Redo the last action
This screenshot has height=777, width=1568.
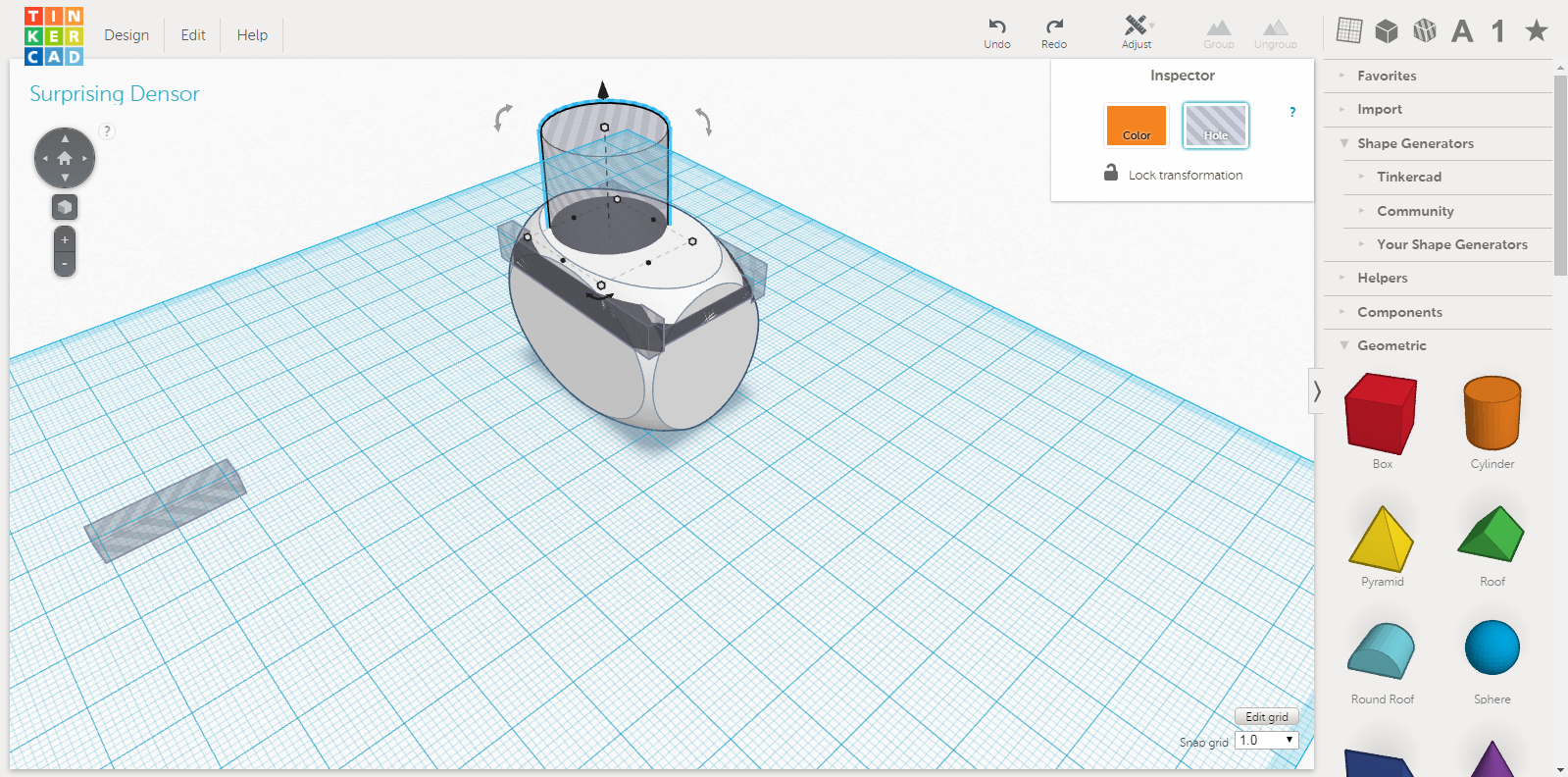[1054, 32]
